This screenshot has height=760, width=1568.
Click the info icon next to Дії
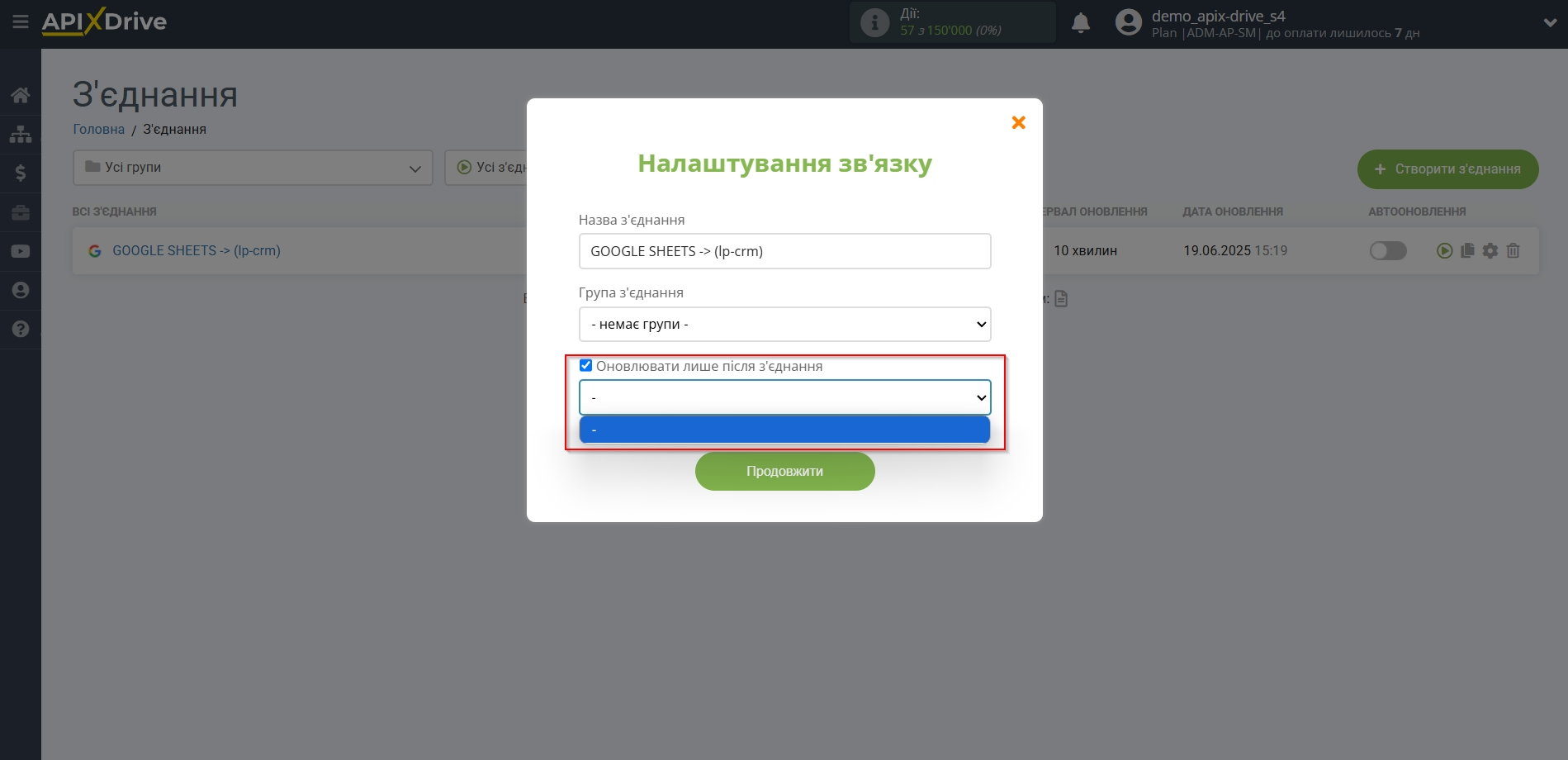(x=874, y=22)
